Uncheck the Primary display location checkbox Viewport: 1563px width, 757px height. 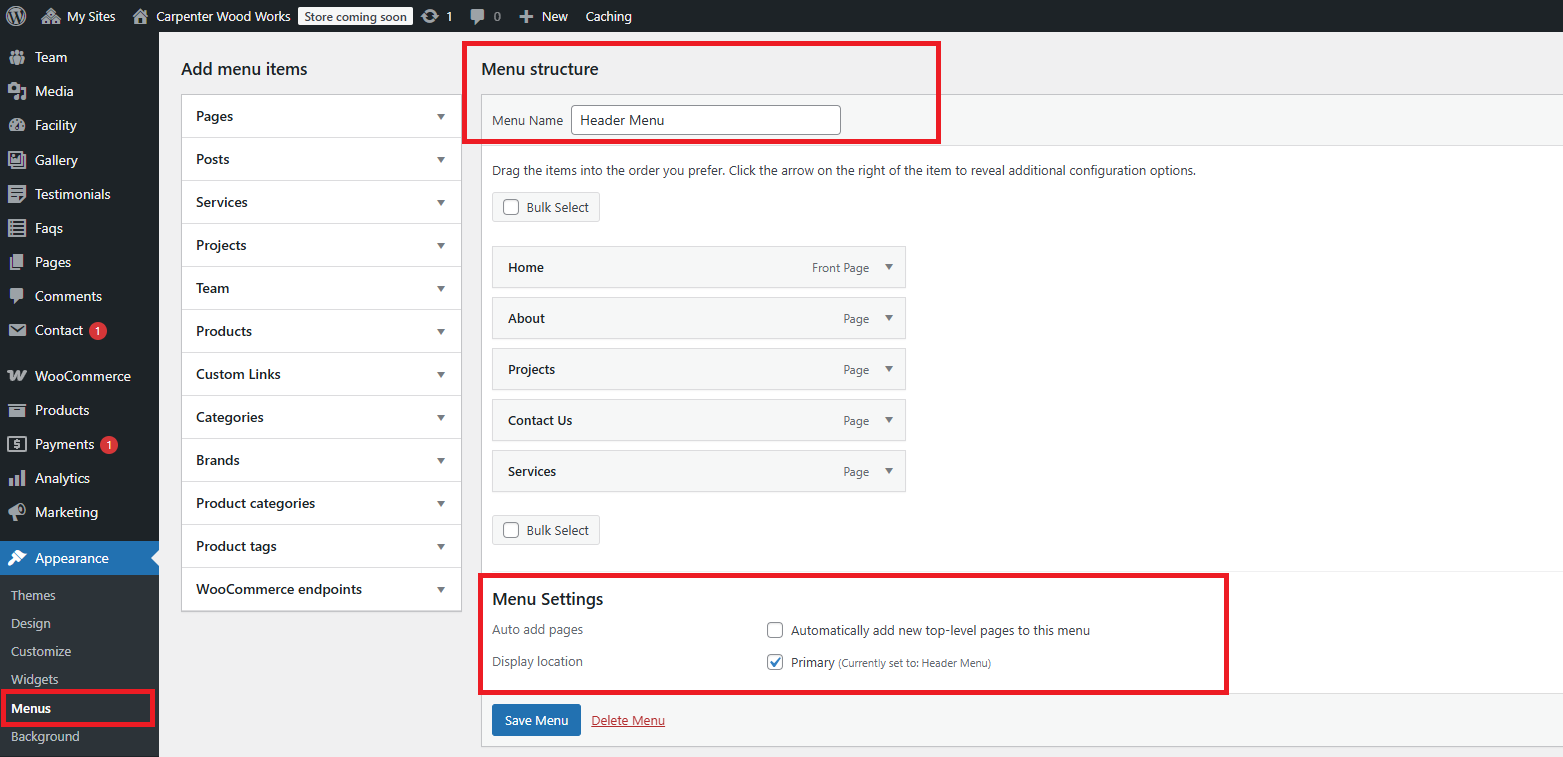(775, 662)
